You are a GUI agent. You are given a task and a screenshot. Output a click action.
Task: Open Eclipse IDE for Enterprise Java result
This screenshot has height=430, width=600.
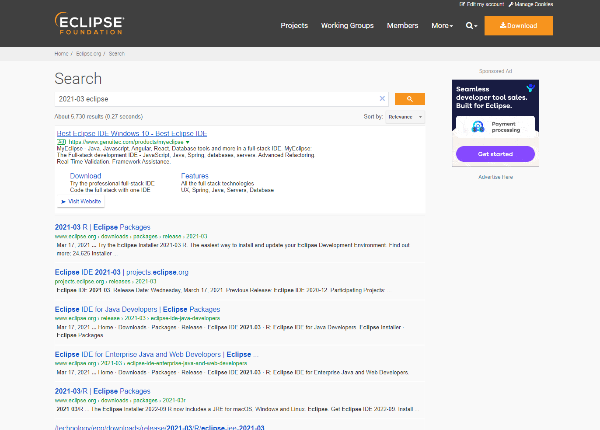pos(157,354)
